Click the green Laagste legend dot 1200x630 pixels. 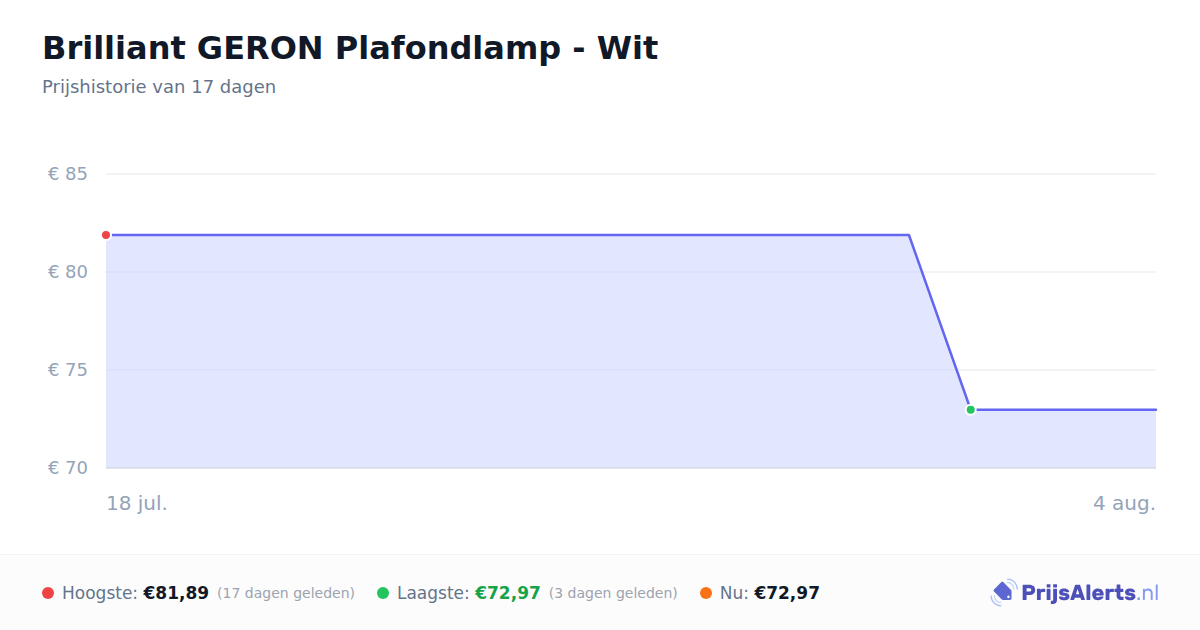click(383, 593)
